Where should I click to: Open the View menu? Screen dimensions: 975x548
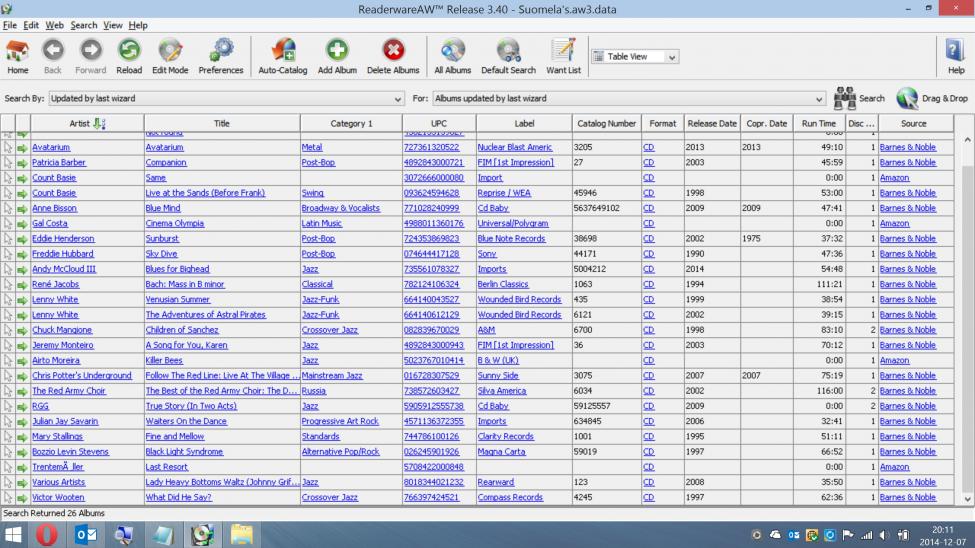(x=113, y=24)
